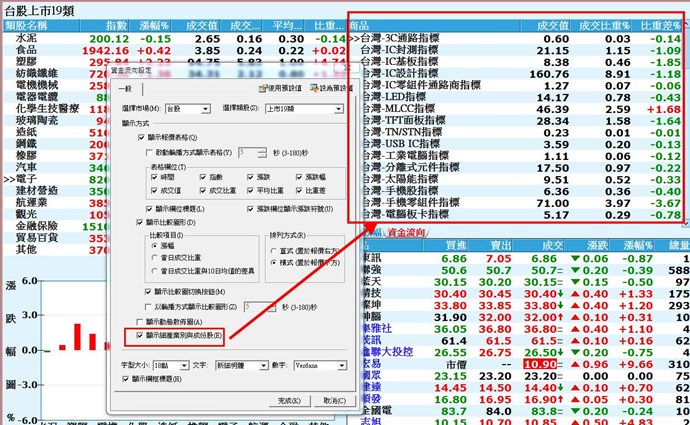Viewport: 690px width, 425px height.
Task: Sort by the 類股名稱 column header
Action: click(x=41, y=26)
